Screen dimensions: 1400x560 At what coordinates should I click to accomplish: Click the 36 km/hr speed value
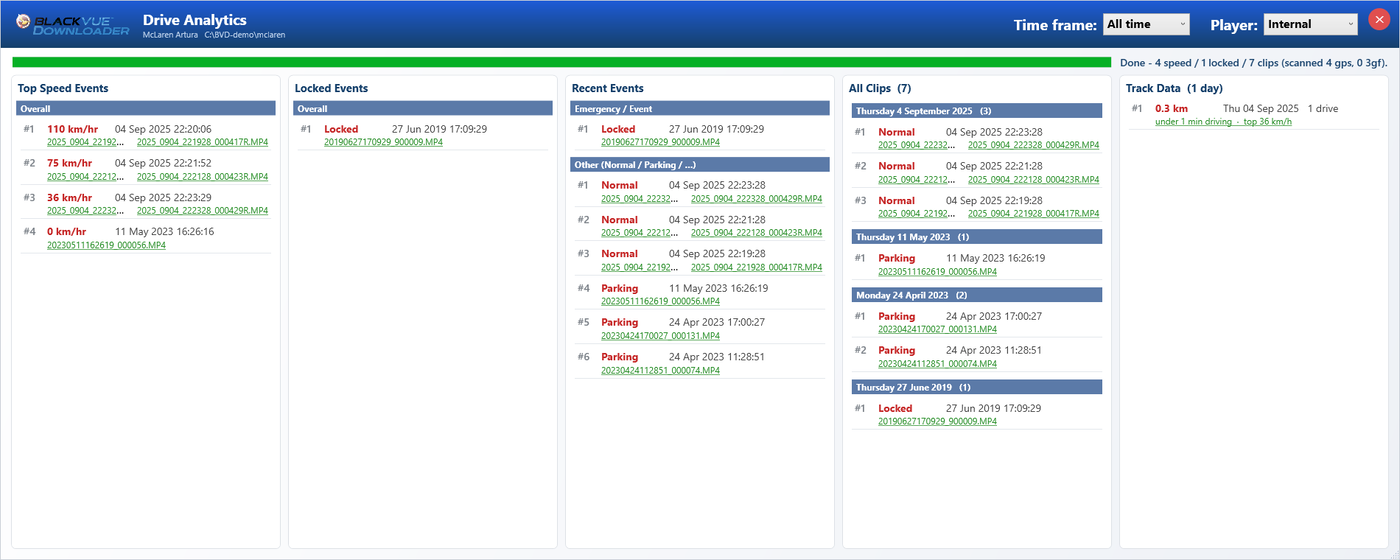(x=69, y=198)
